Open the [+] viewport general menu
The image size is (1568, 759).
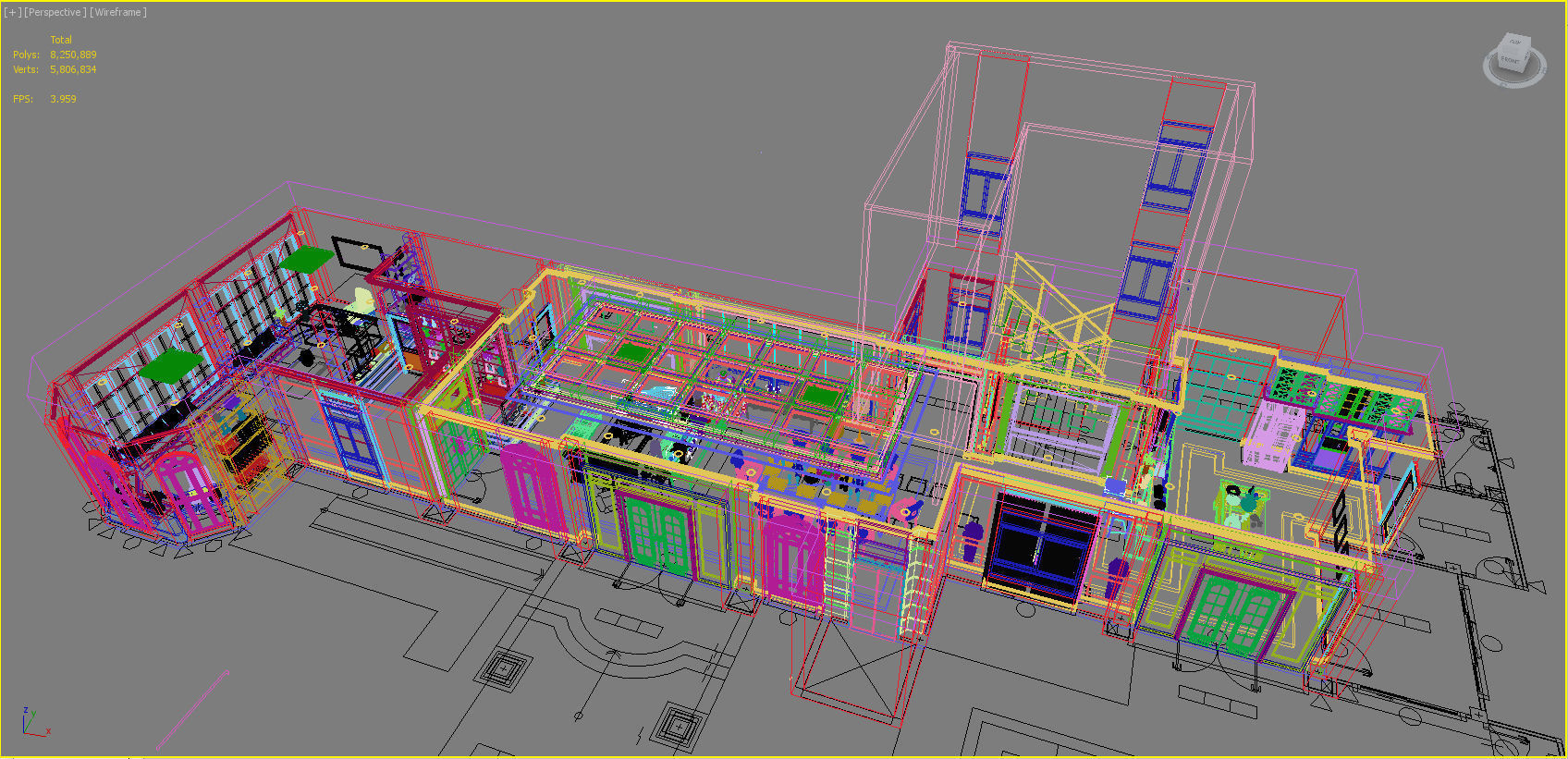tap(13, 12)
